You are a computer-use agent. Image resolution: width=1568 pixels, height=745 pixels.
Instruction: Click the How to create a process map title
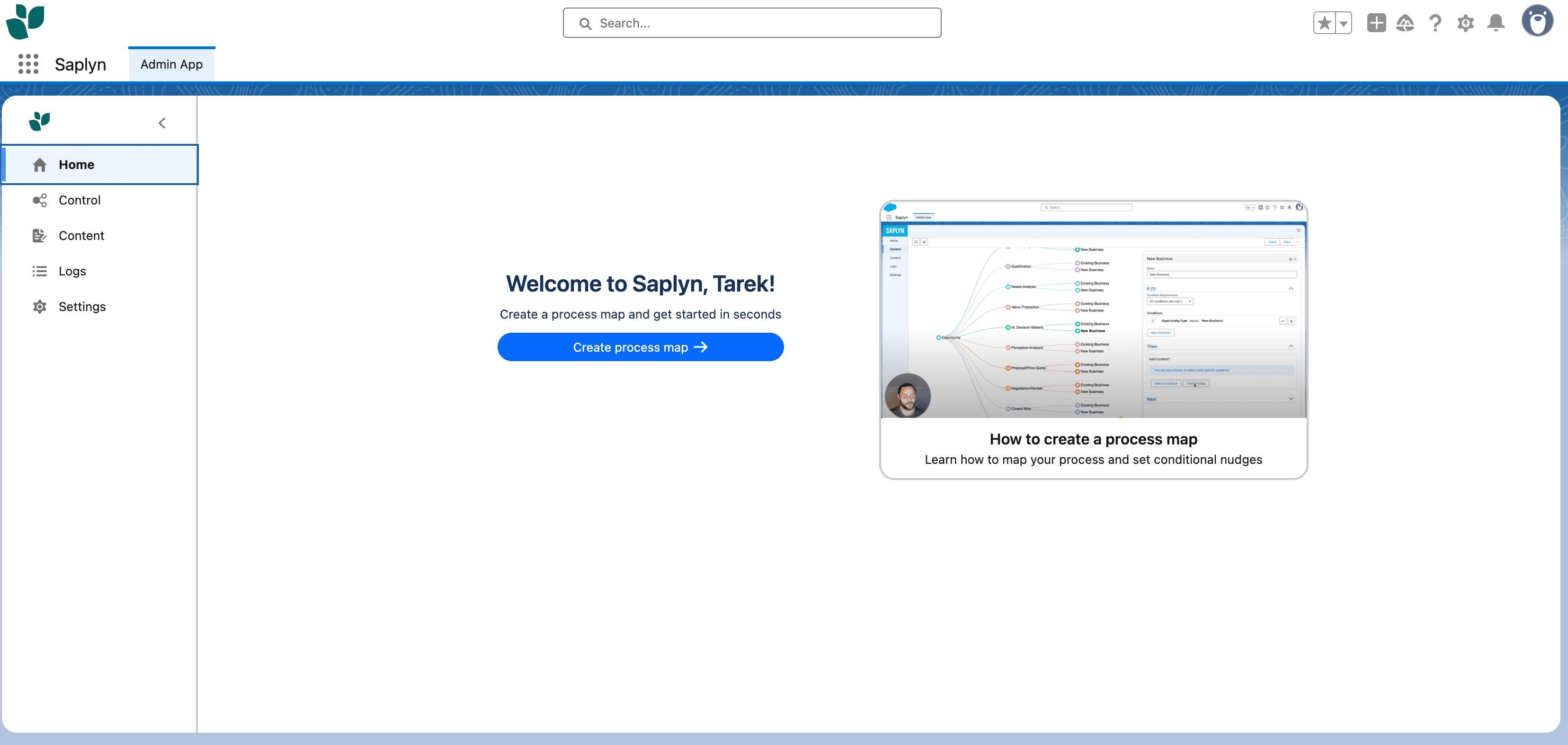(1093, 439)
